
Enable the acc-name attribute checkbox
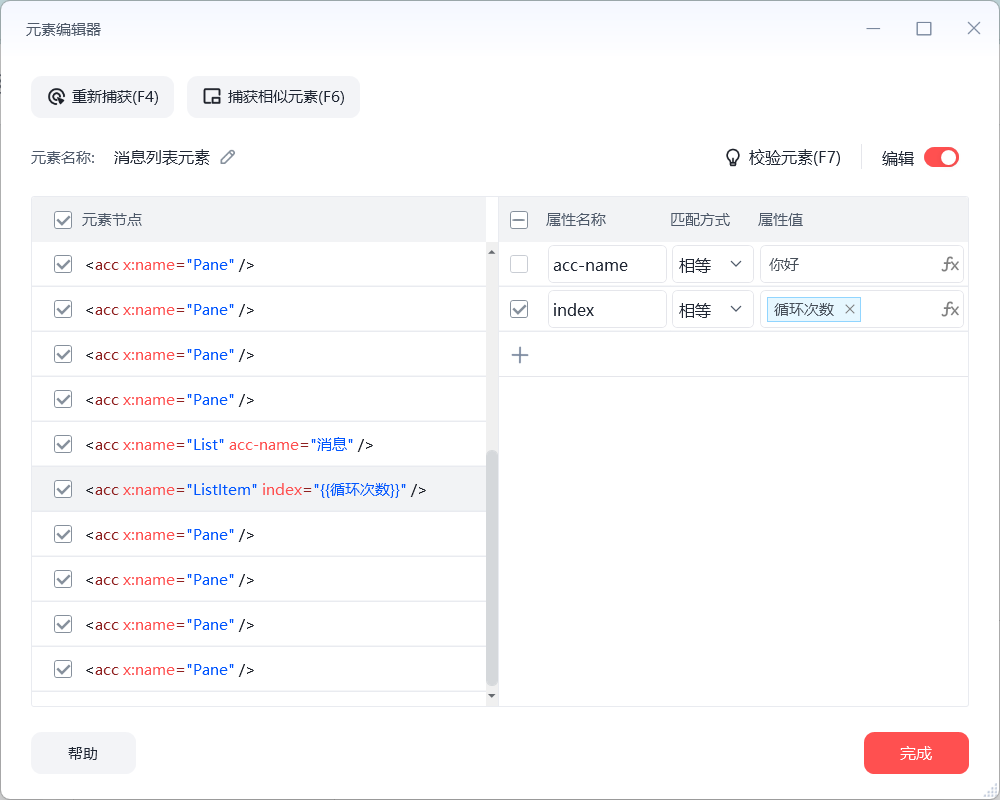[519, 265]
